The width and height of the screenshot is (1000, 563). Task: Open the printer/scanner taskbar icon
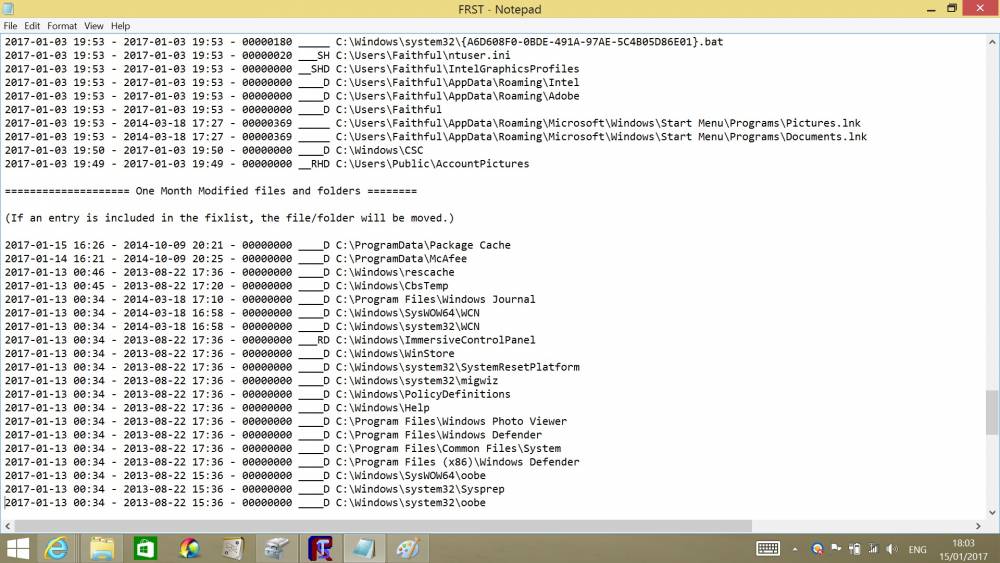tap(277, 548)
